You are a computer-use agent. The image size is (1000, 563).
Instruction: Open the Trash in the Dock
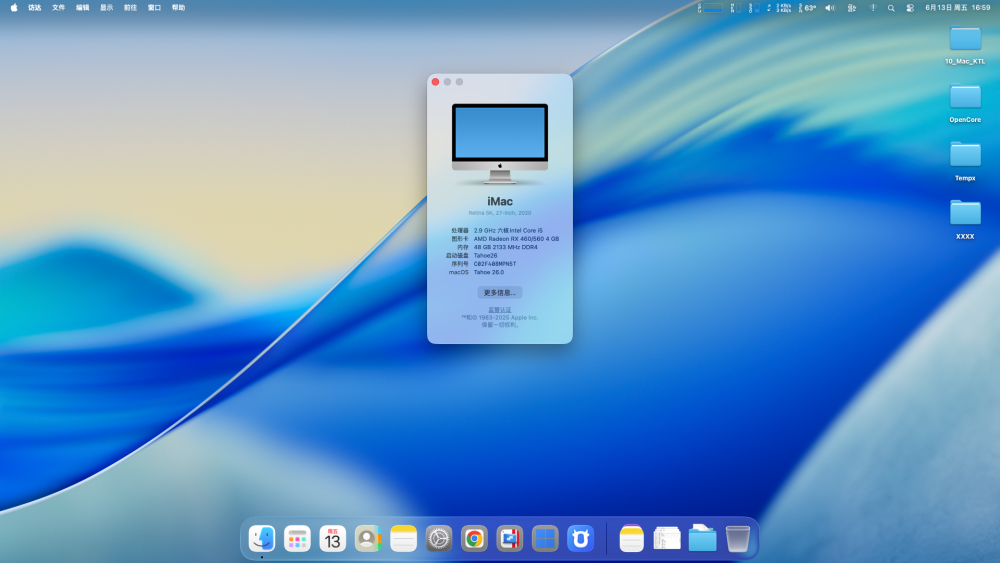click(x=738, y=539)
